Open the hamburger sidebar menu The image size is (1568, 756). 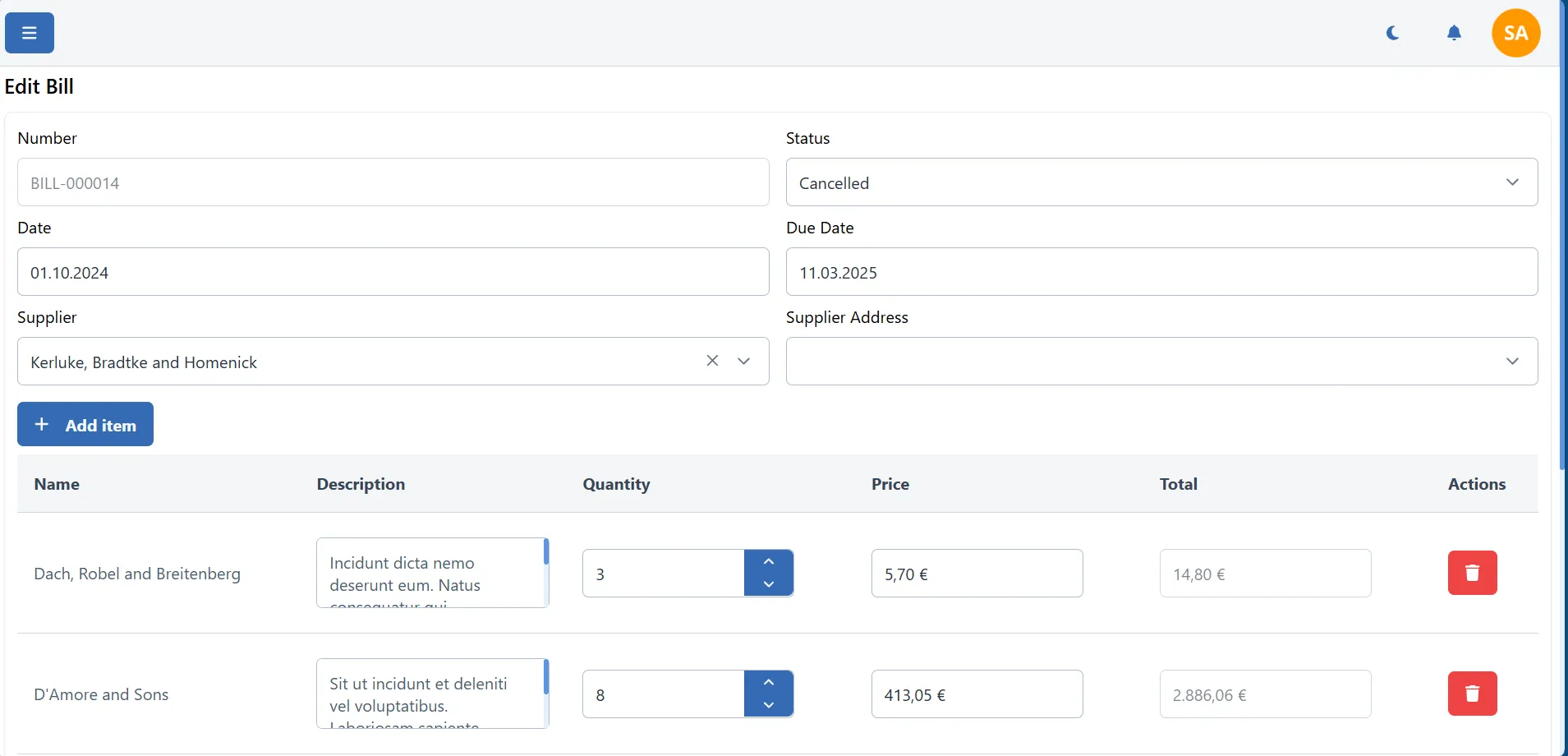pos(30,33)
